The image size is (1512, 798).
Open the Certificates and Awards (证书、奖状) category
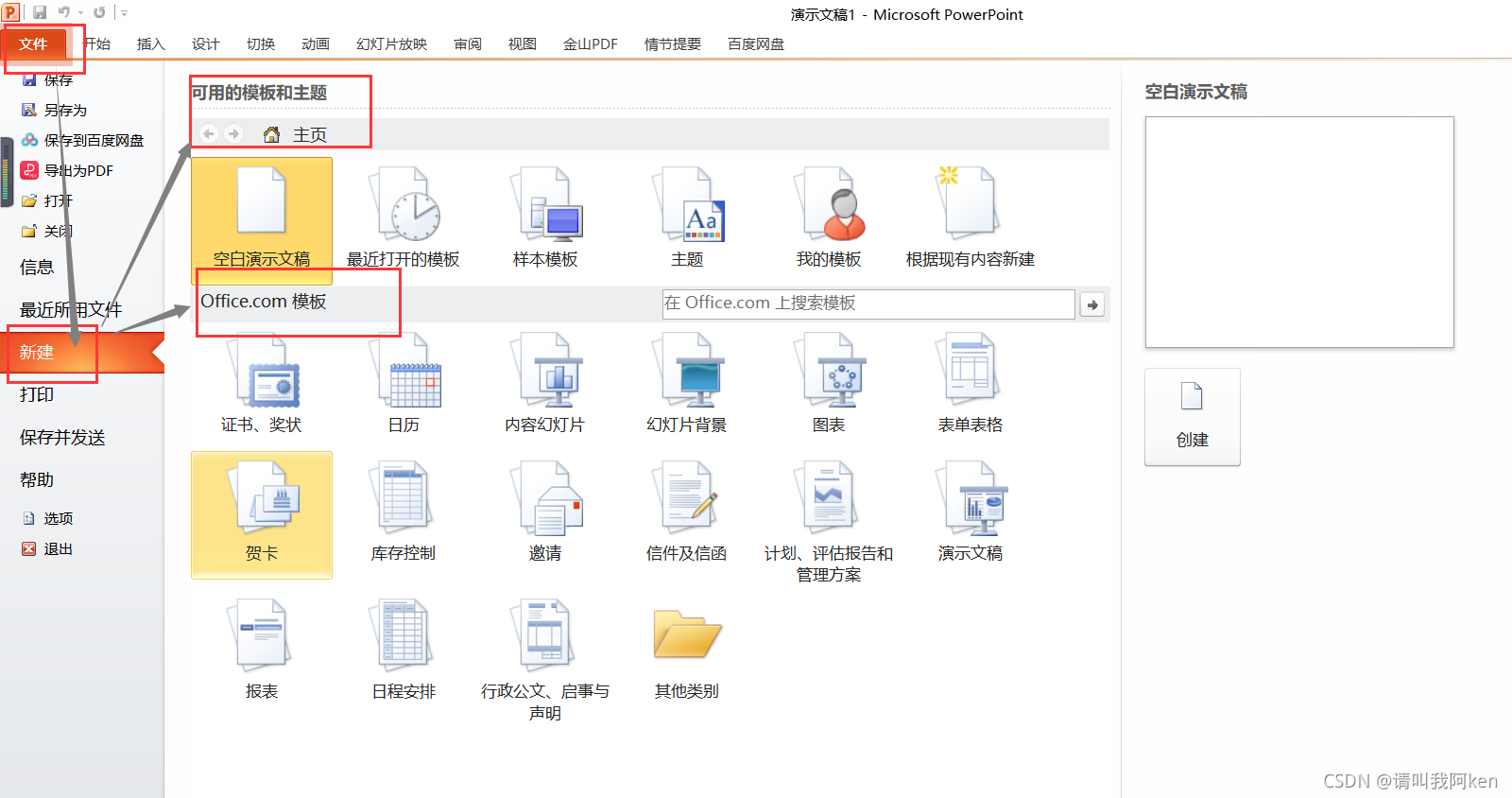[262, 383]
